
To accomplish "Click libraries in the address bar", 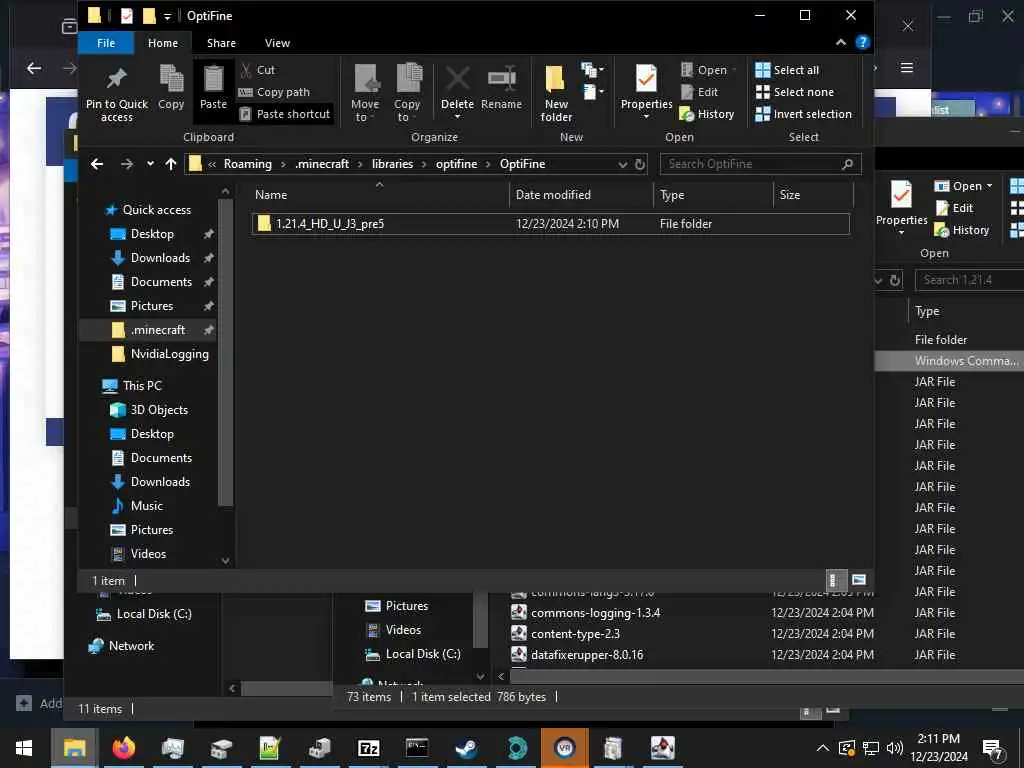I will 392,164.
